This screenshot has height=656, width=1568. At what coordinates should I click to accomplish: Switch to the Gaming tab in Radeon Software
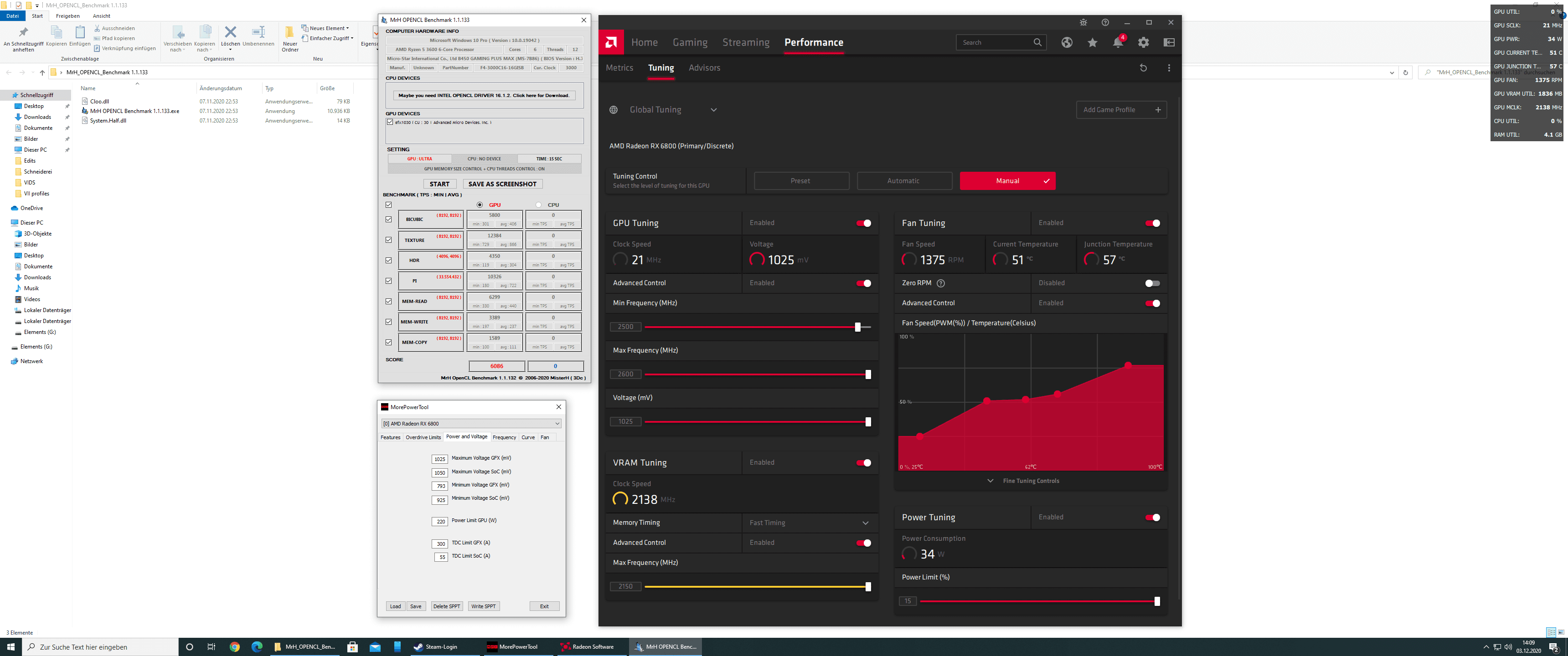690,42
